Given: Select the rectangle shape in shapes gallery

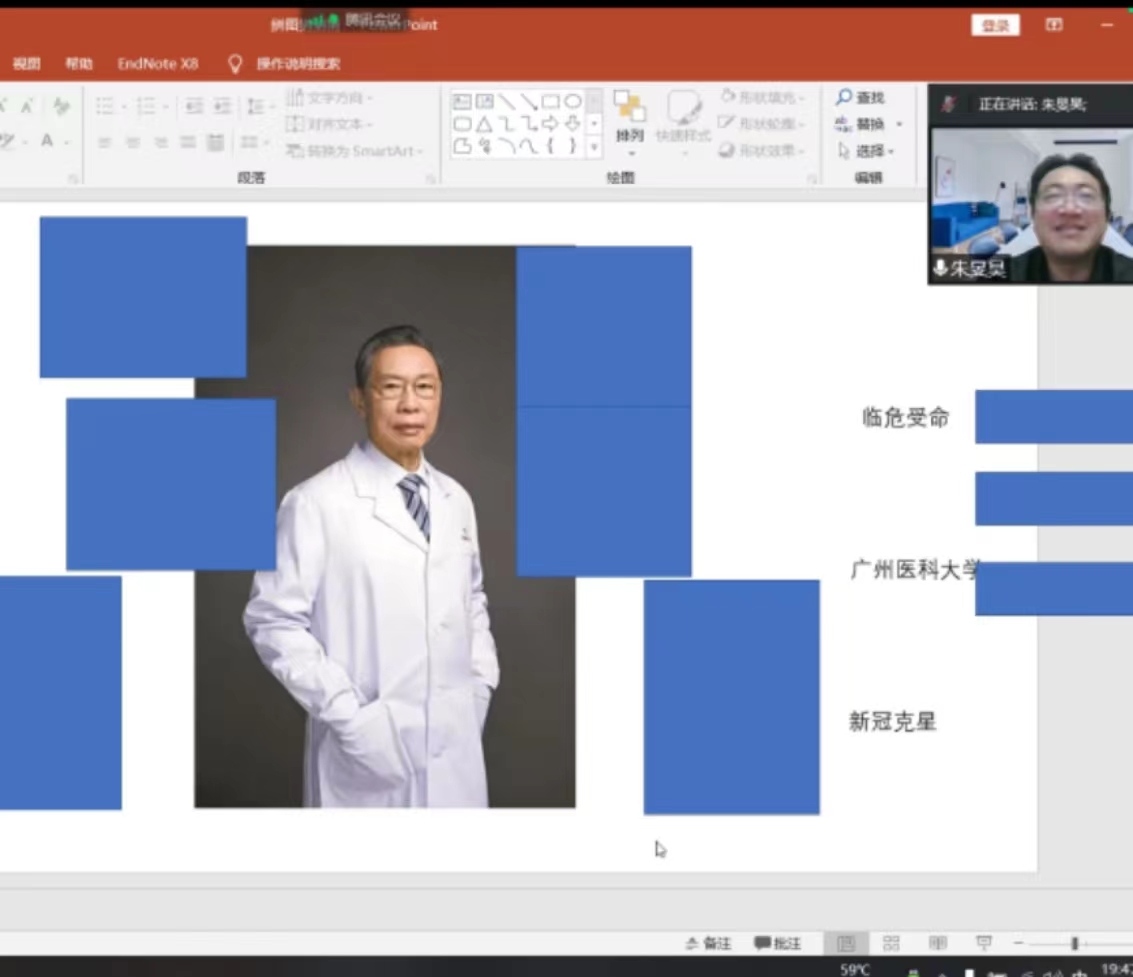Looking at the screenshot, I should [x=550, y=101].
